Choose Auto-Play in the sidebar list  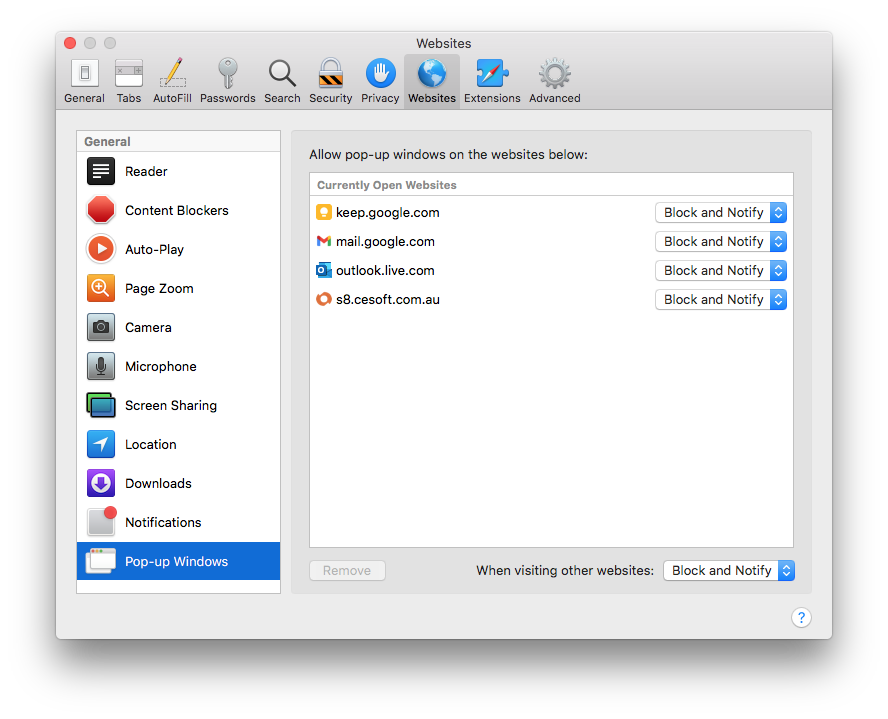154,249
